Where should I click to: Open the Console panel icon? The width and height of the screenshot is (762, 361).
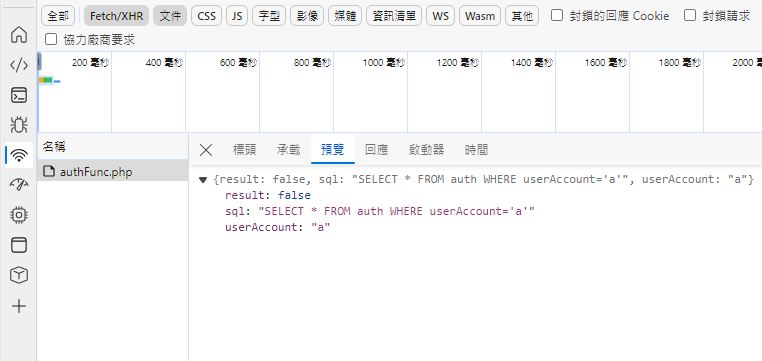tap(18, 95)
